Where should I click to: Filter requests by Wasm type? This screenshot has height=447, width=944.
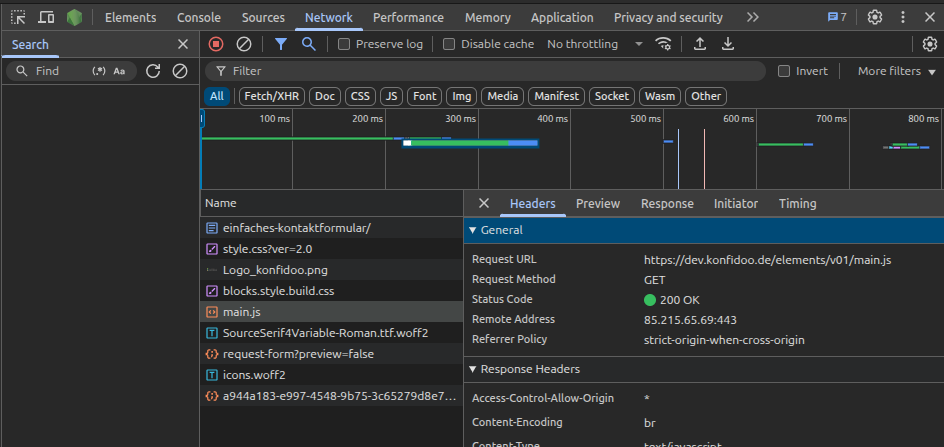pyautogui.click(x=660, y=96)
